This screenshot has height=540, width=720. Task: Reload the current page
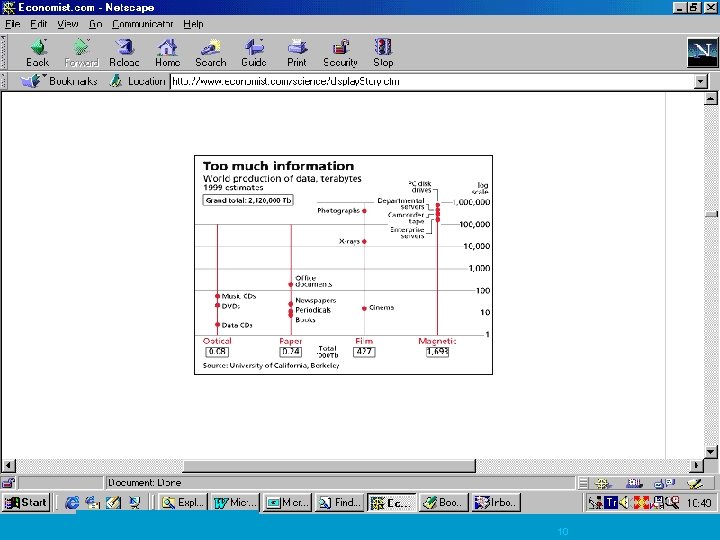click(124, 53)
